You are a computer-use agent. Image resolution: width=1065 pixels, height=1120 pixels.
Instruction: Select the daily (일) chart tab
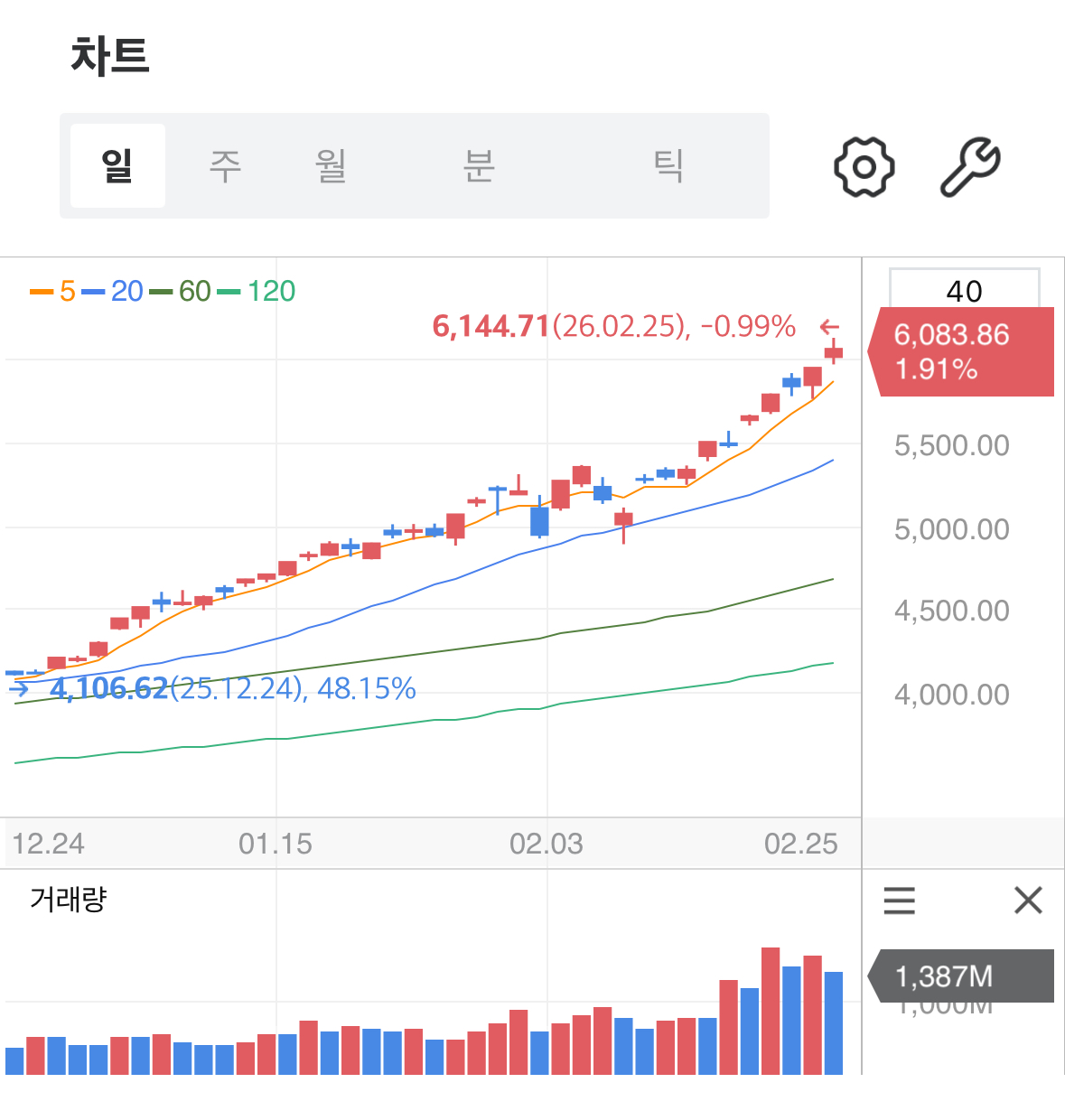(117, 166)
